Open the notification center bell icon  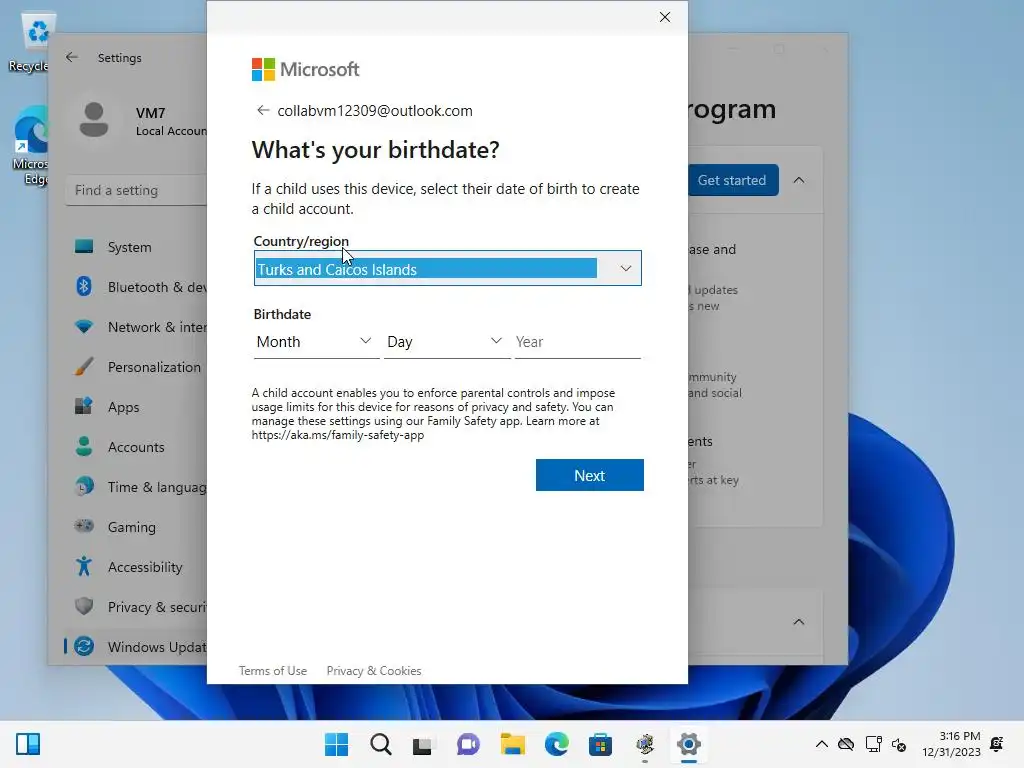pos(997,744)
